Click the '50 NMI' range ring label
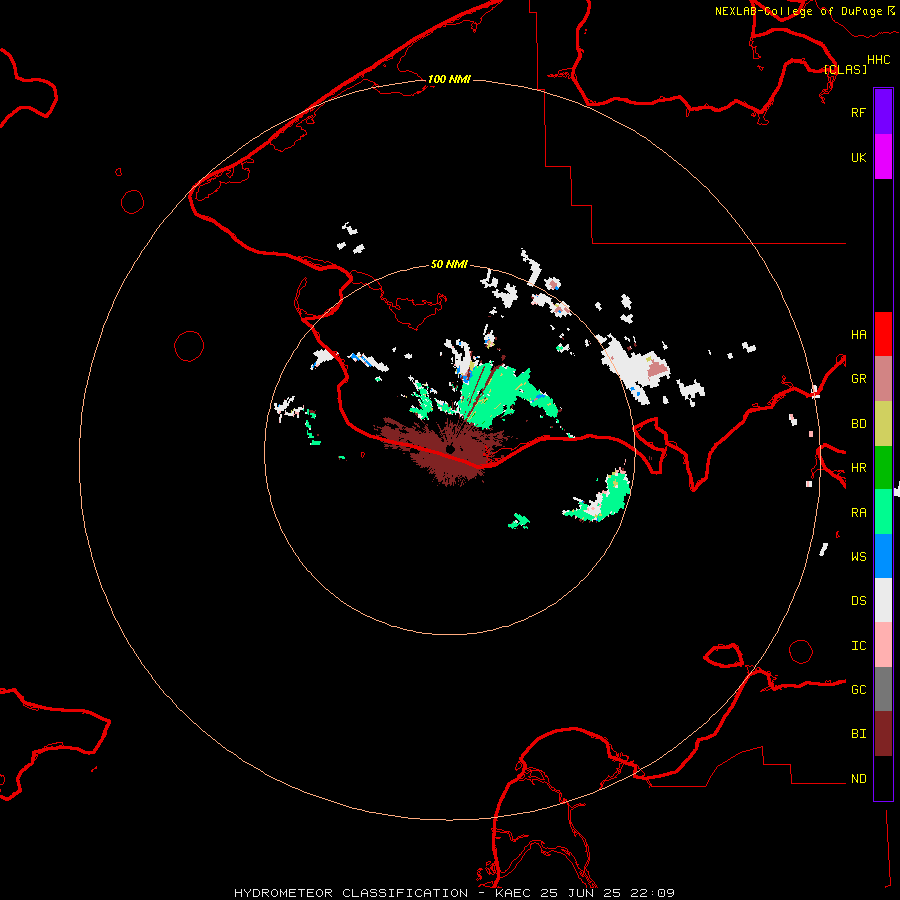 (x=449, y=264)
